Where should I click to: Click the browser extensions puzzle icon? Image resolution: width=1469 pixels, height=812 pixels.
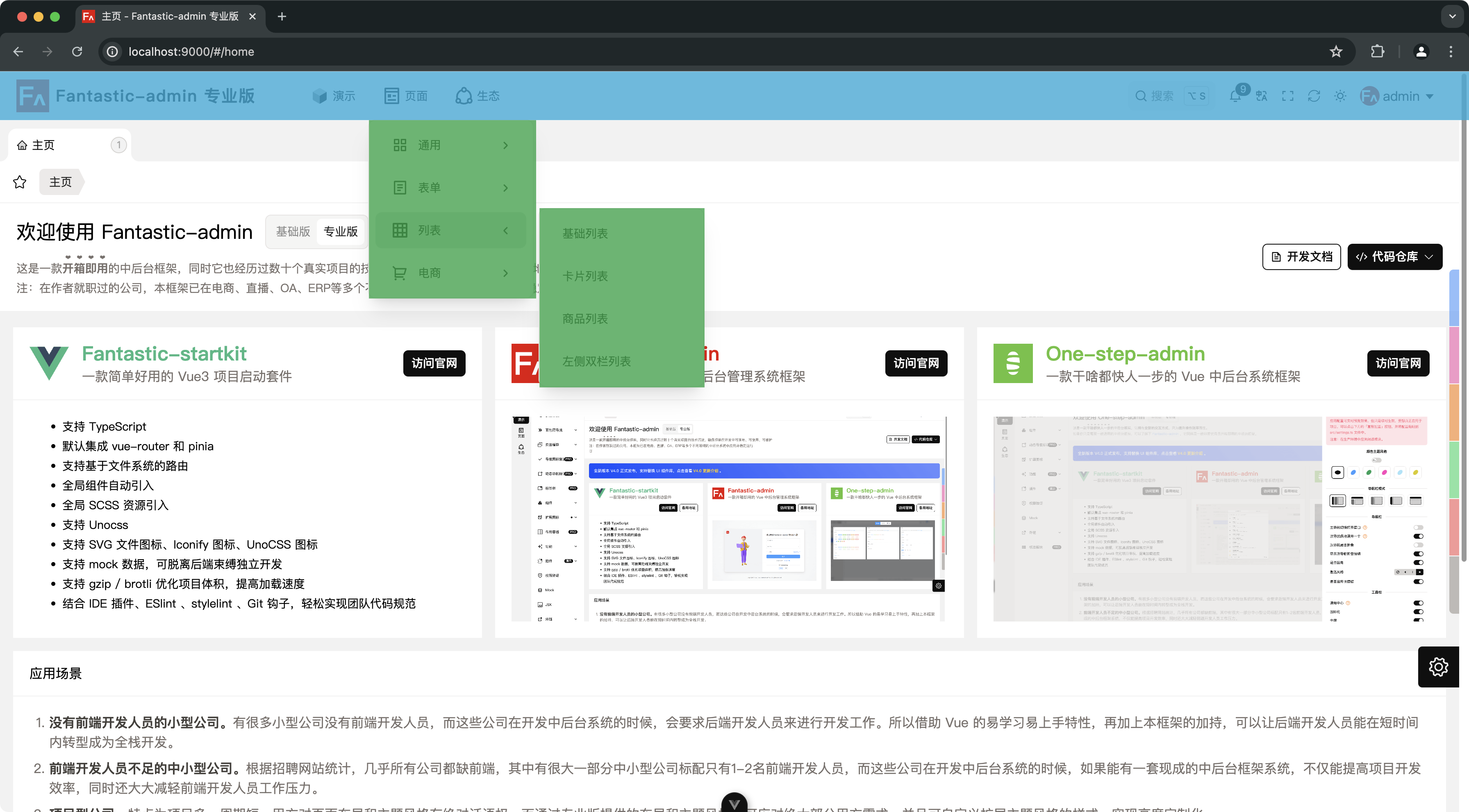(1378, 52)
